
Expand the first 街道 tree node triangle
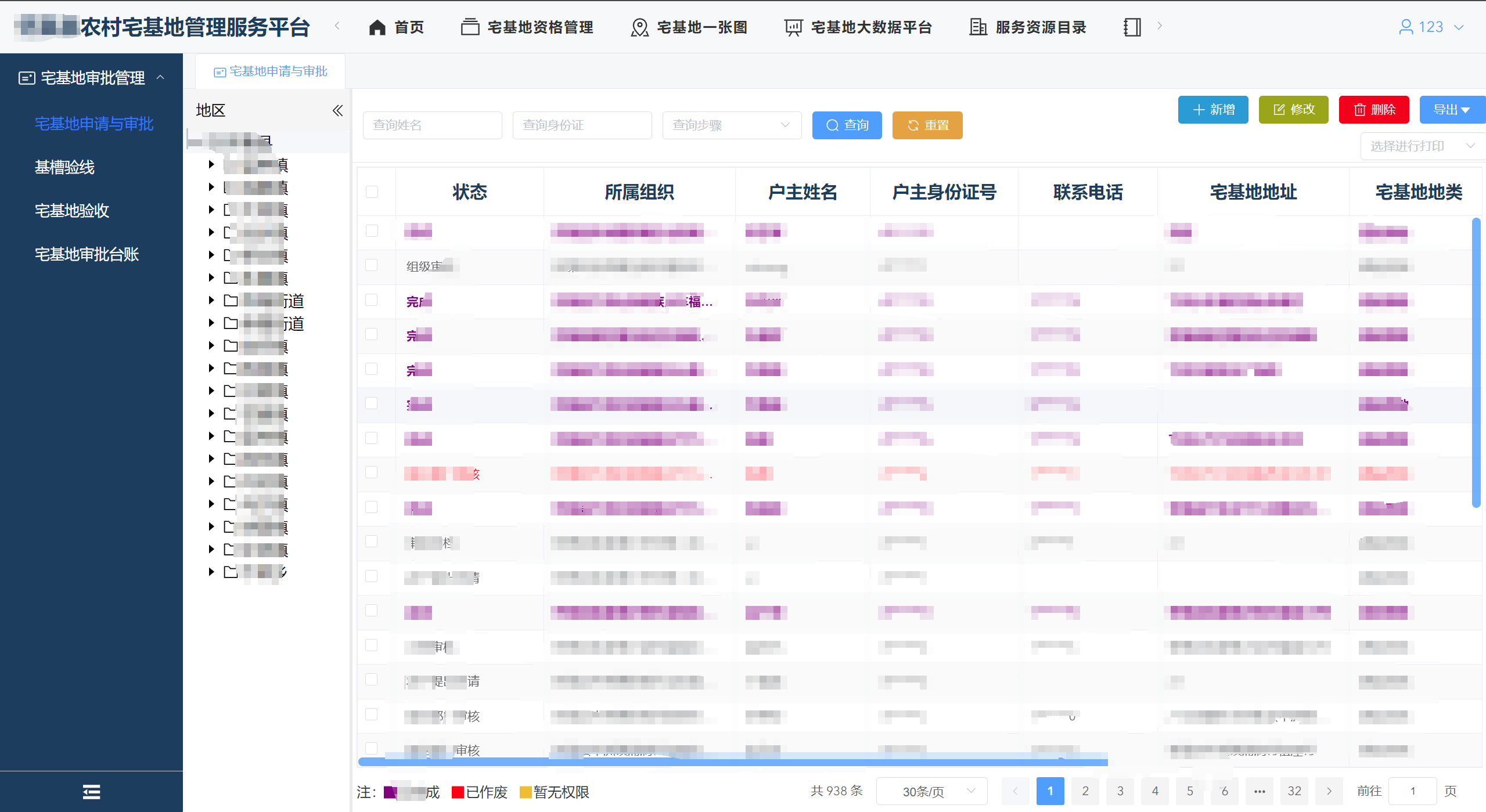click(211, 300)
